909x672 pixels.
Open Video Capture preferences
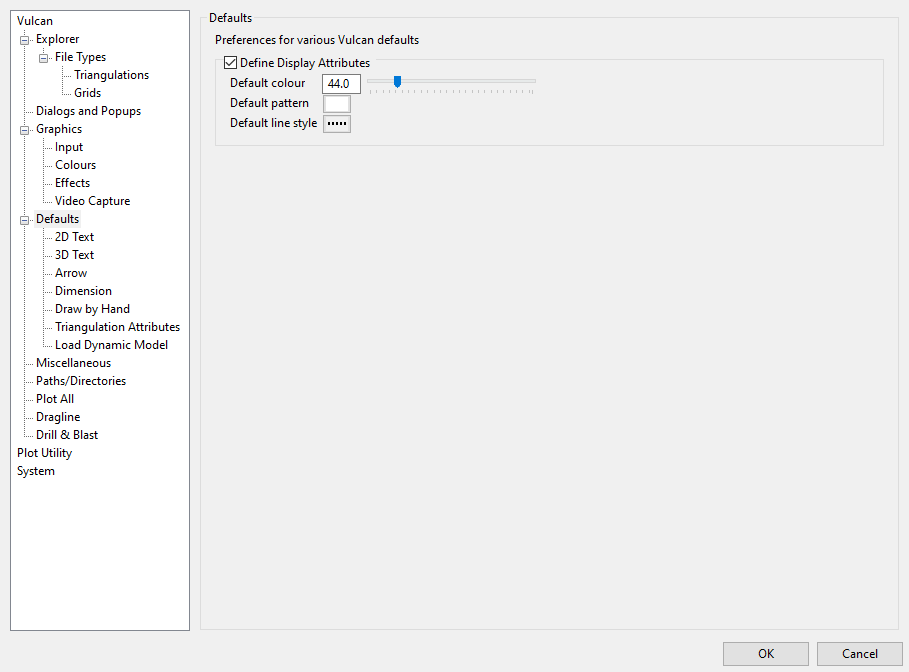coord(92,201)
